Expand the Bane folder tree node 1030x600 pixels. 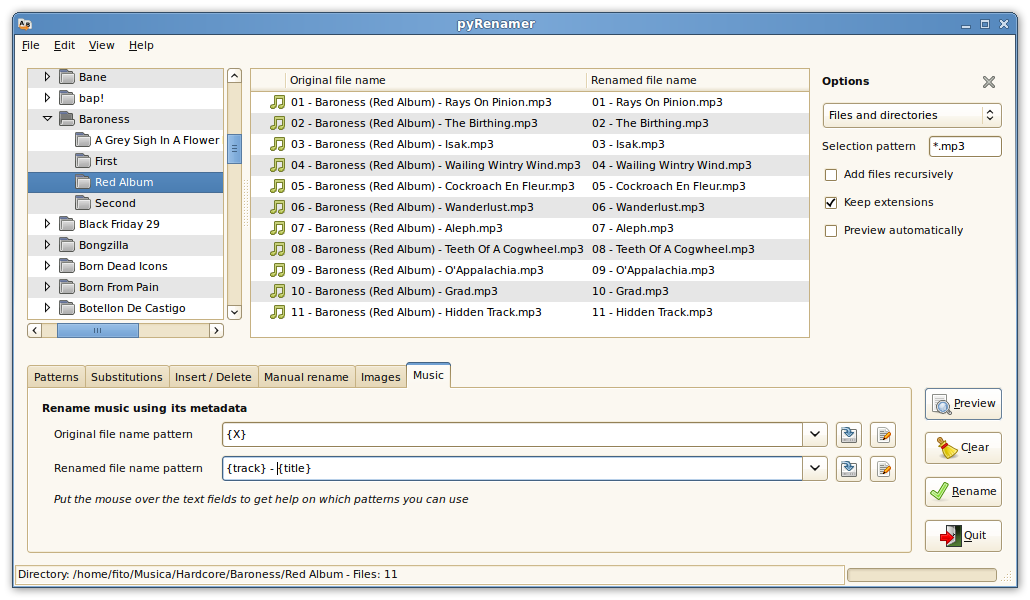coord(47,77)
